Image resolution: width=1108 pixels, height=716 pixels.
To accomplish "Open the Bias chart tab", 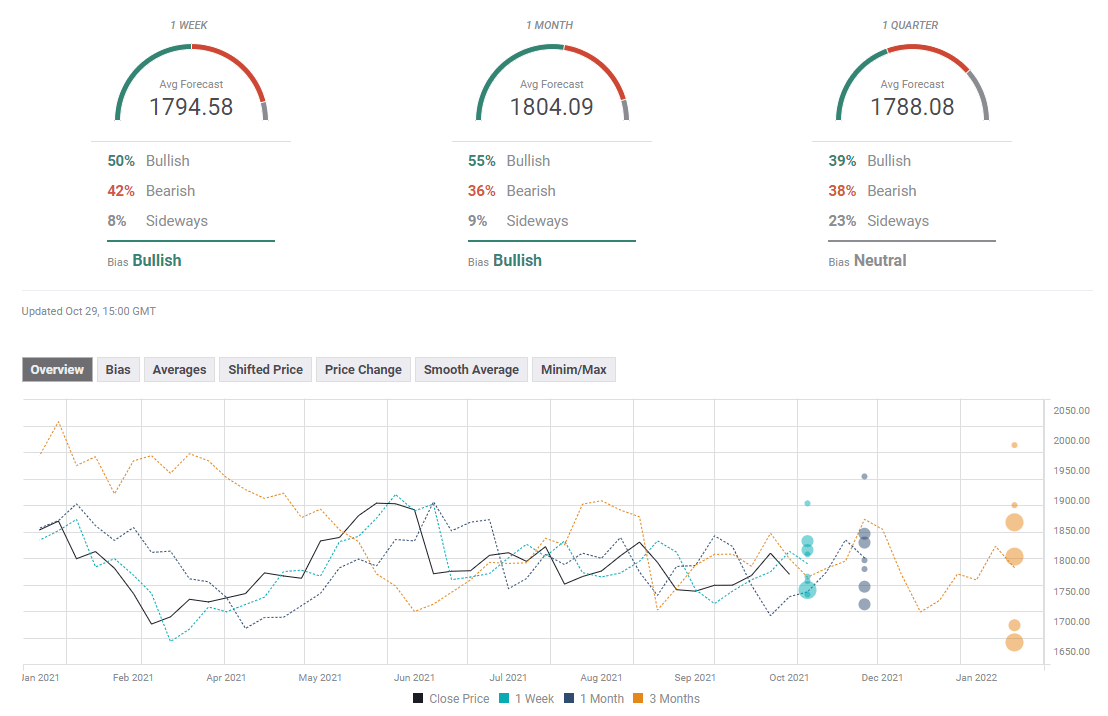I will [x=118, y=370].
